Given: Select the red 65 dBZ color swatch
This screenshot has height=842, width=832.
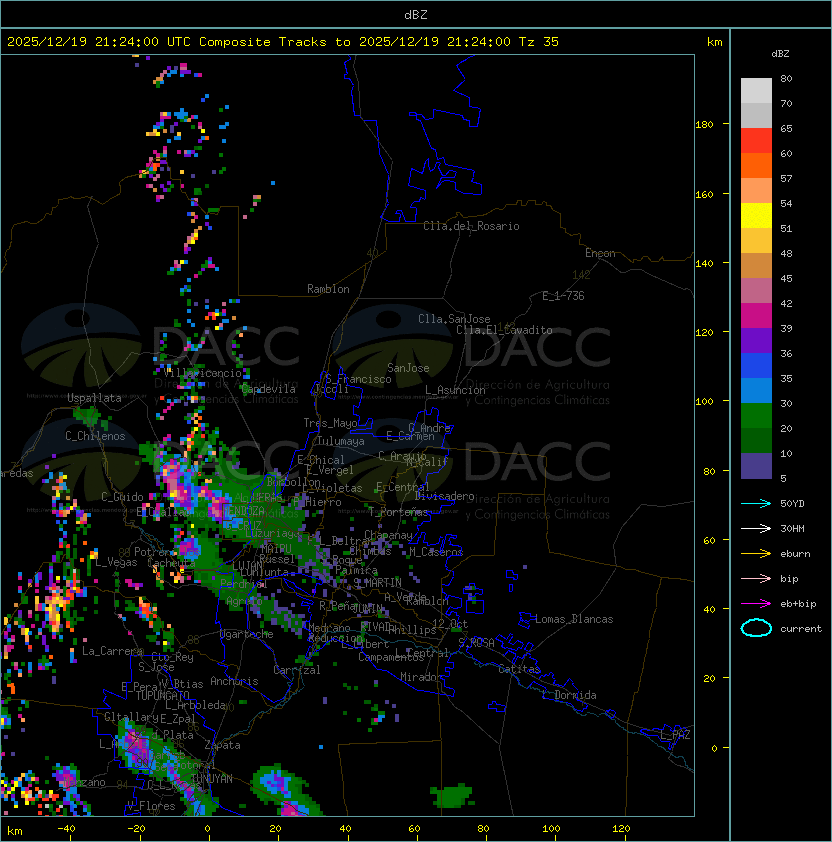Looking at the screenshot, I should [756, 141].
